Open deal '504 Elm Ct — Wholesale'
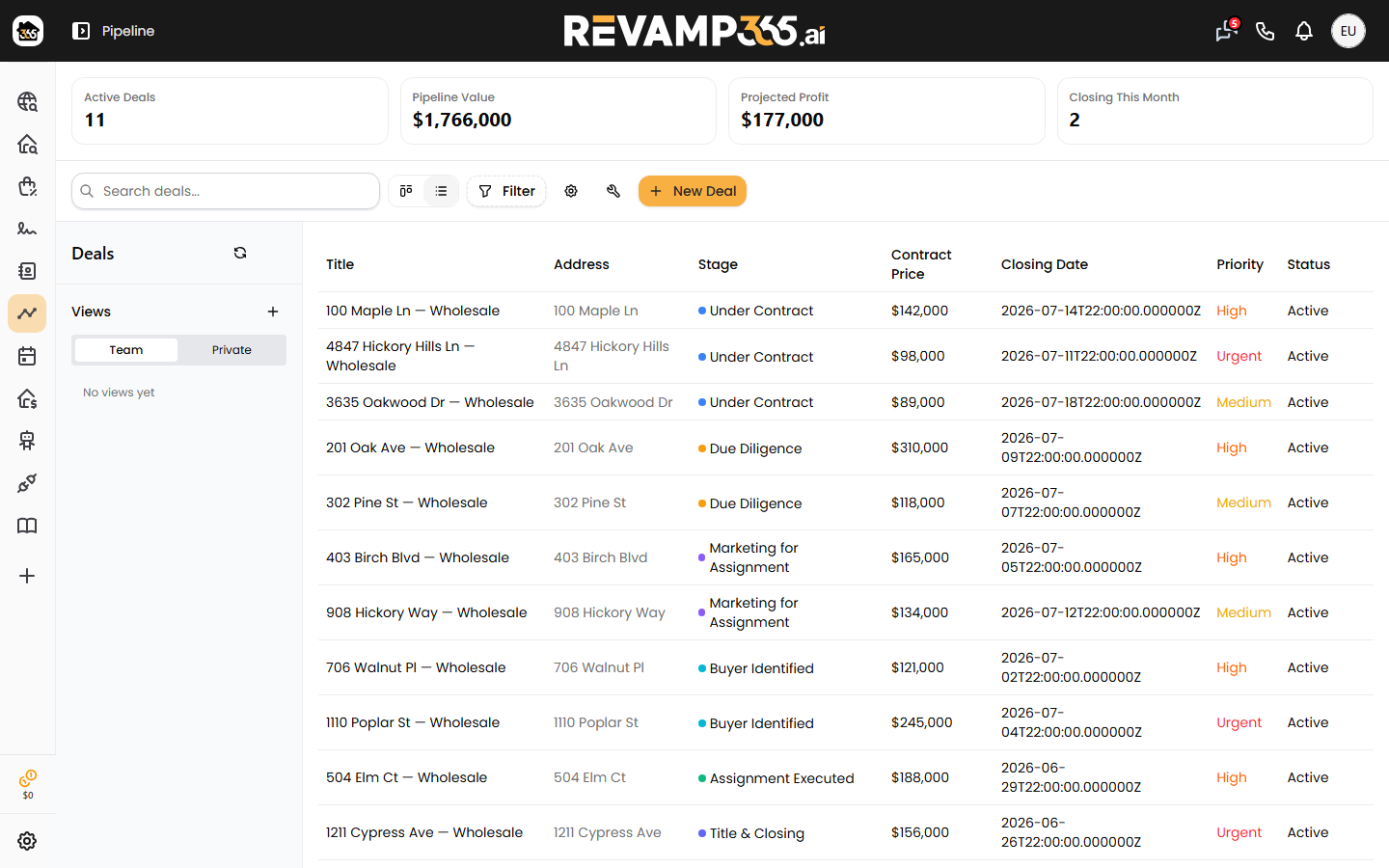This screenshot has width=1389, height=868. coord(406,777)
